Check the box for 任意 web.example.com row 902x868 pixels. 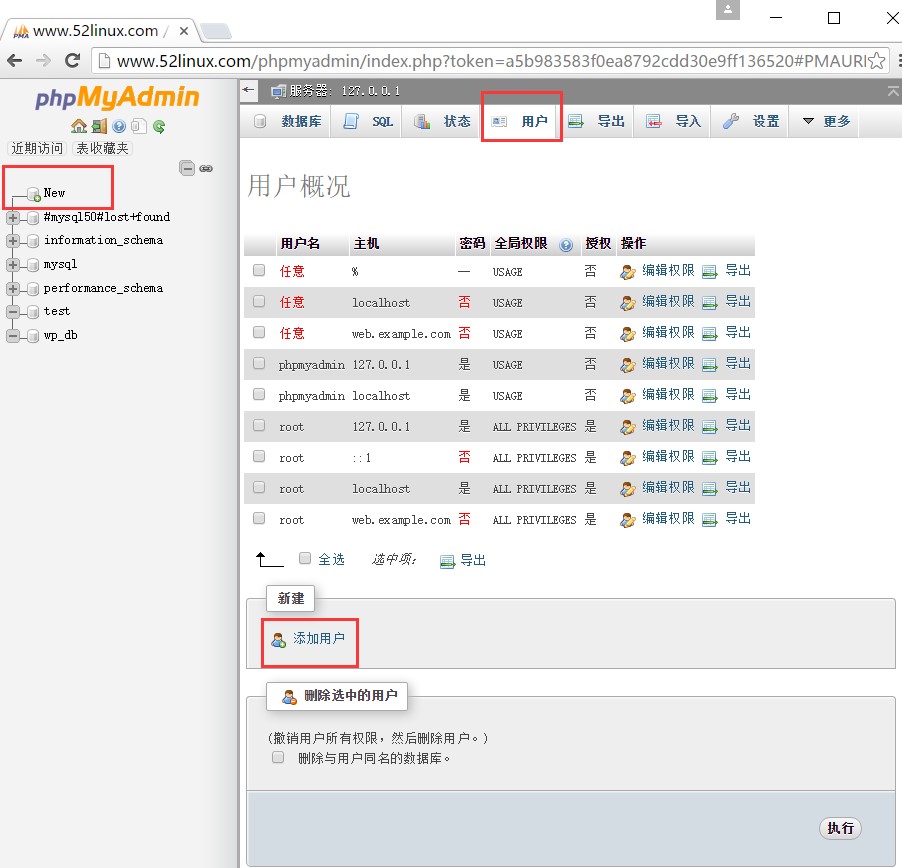(x=259, y=332)
